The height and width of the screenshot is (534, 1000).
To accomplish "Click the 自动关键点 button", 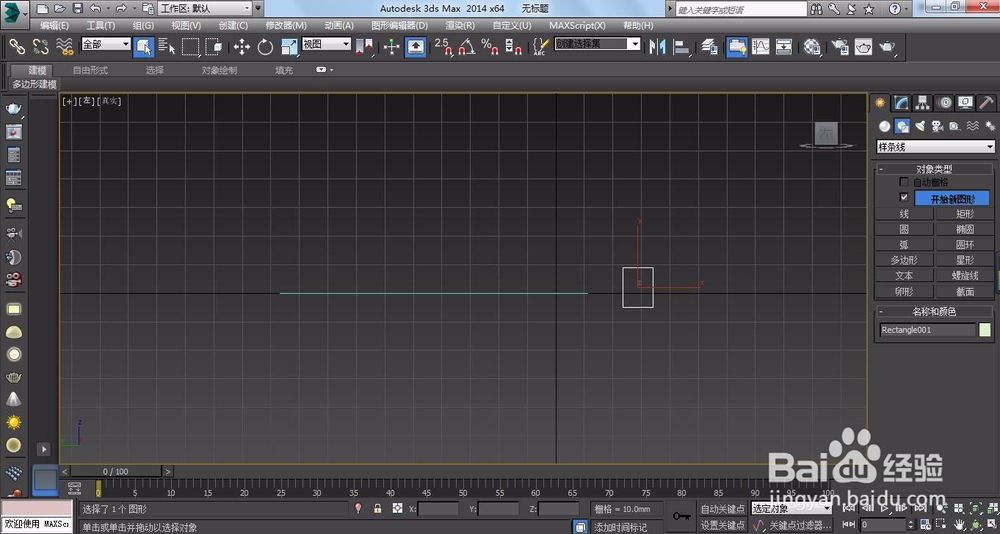I will tap(723, 508).
